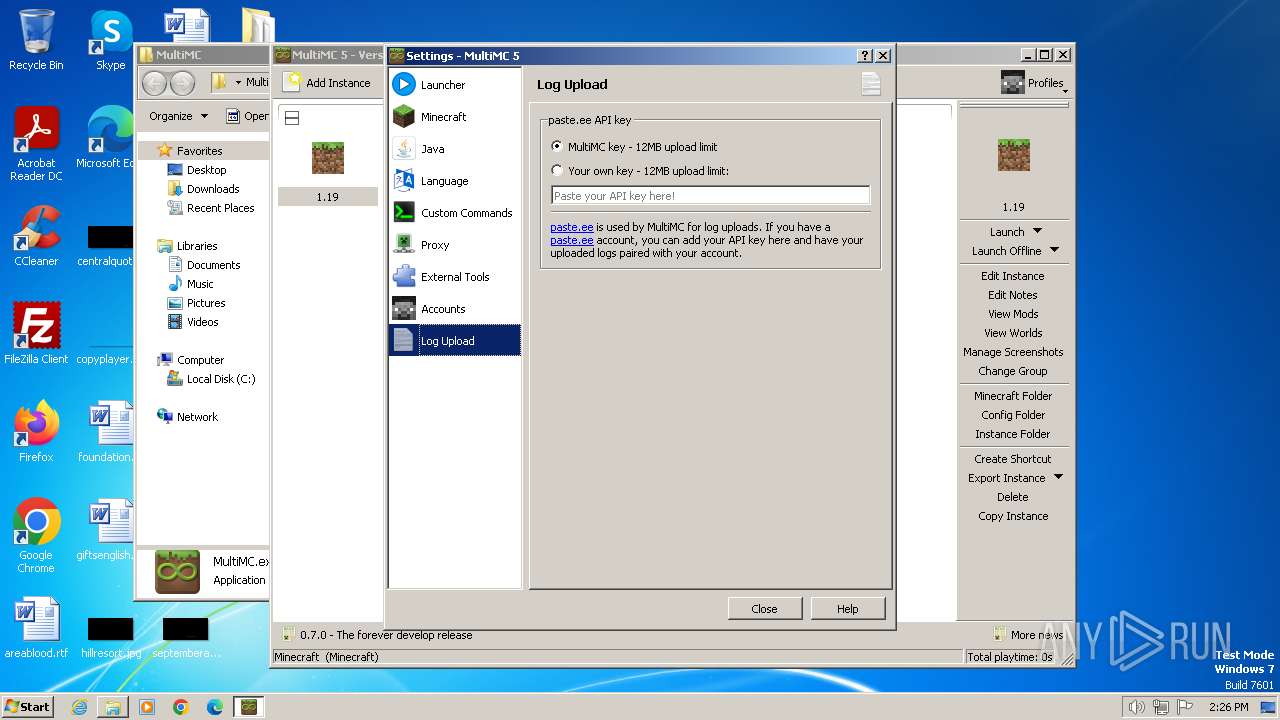Click the MultiMC taskbar button
Viewport: 1280px width, 720px height.
click(248, 706)
